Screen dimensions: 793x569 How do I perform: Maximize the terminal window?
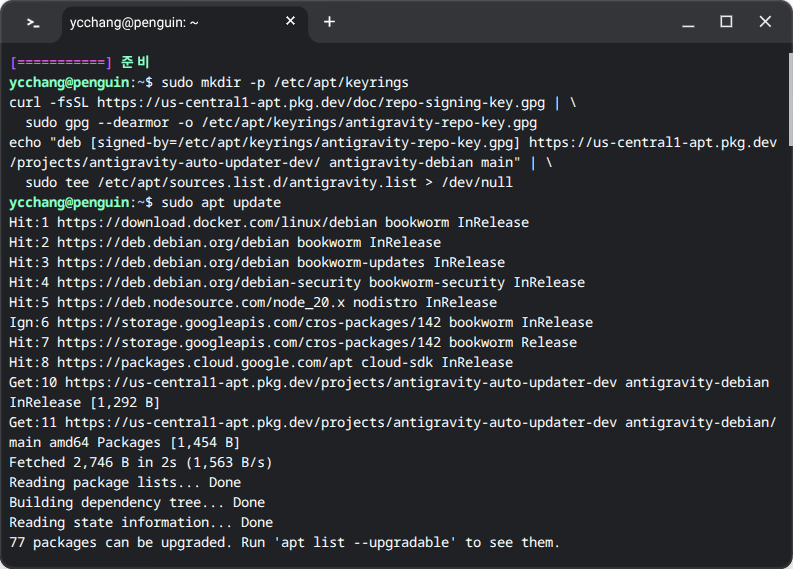coord(726,22)
